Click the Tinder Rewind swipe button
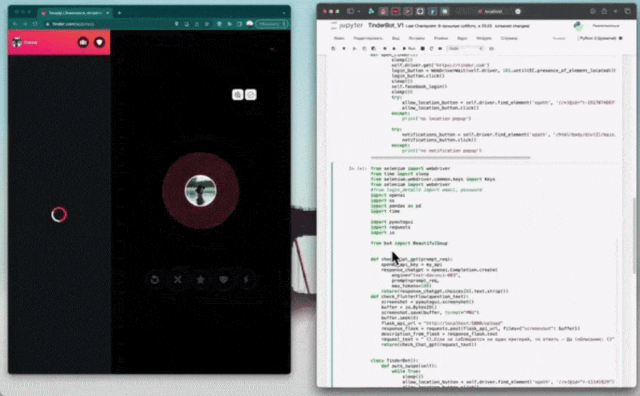 [155, 280]
